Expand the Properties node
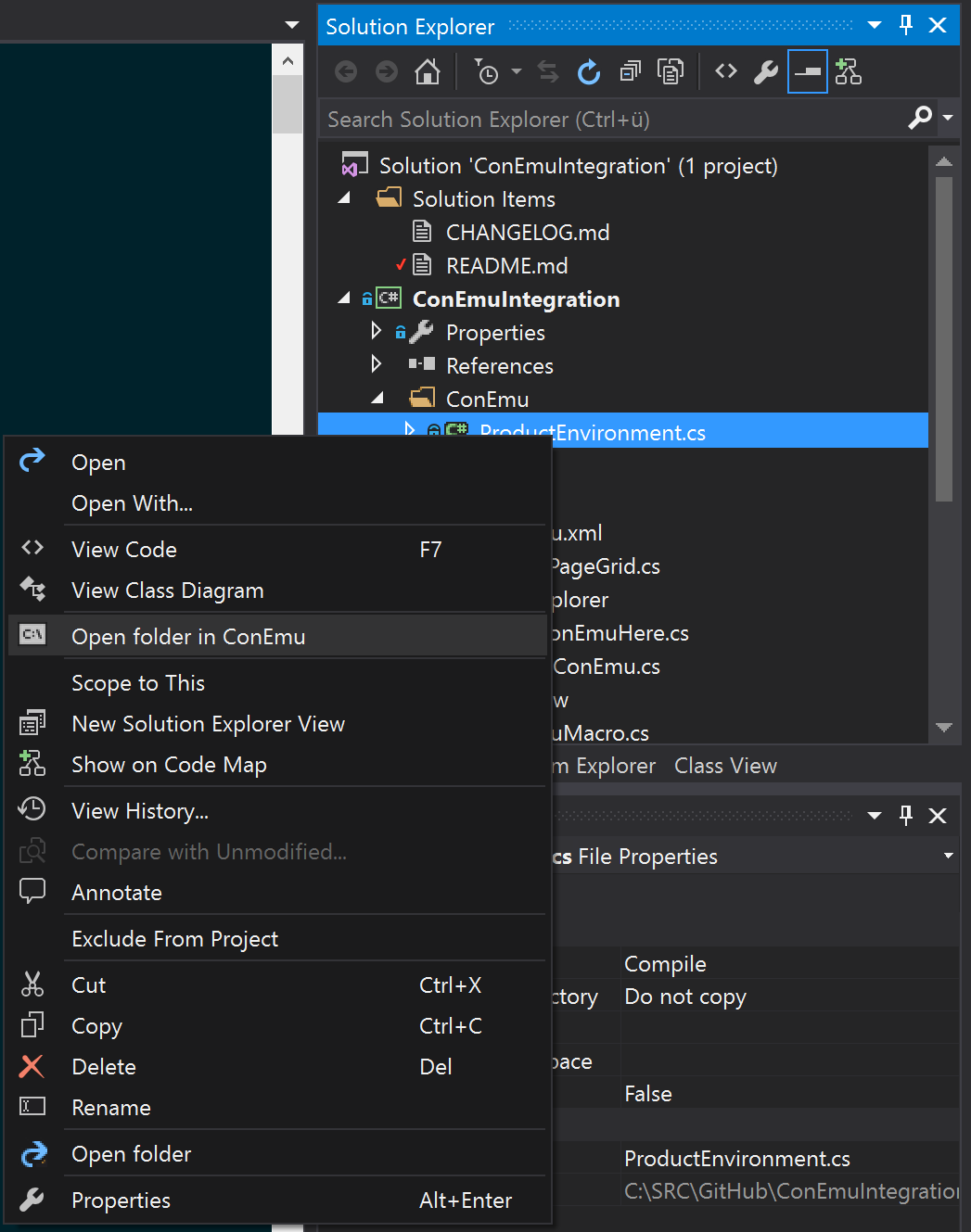This screenshot has width=971, height=1232. [377, 331]
